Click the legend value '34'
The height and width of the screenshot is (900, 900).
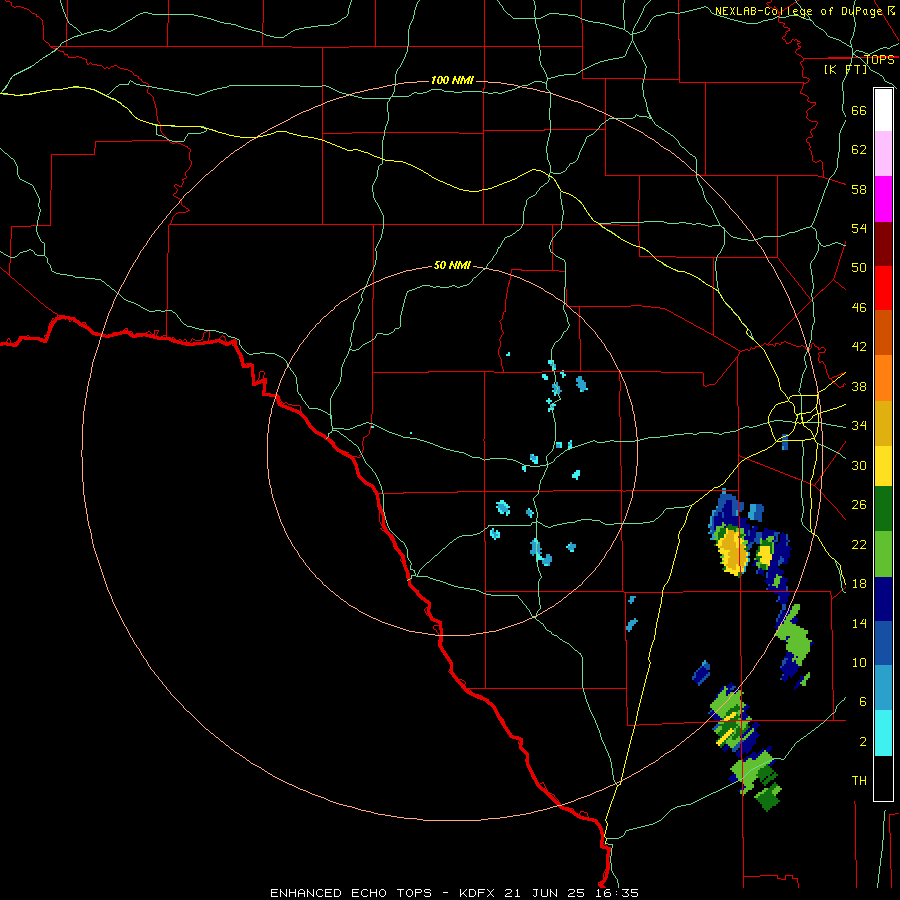pos(859,426)
